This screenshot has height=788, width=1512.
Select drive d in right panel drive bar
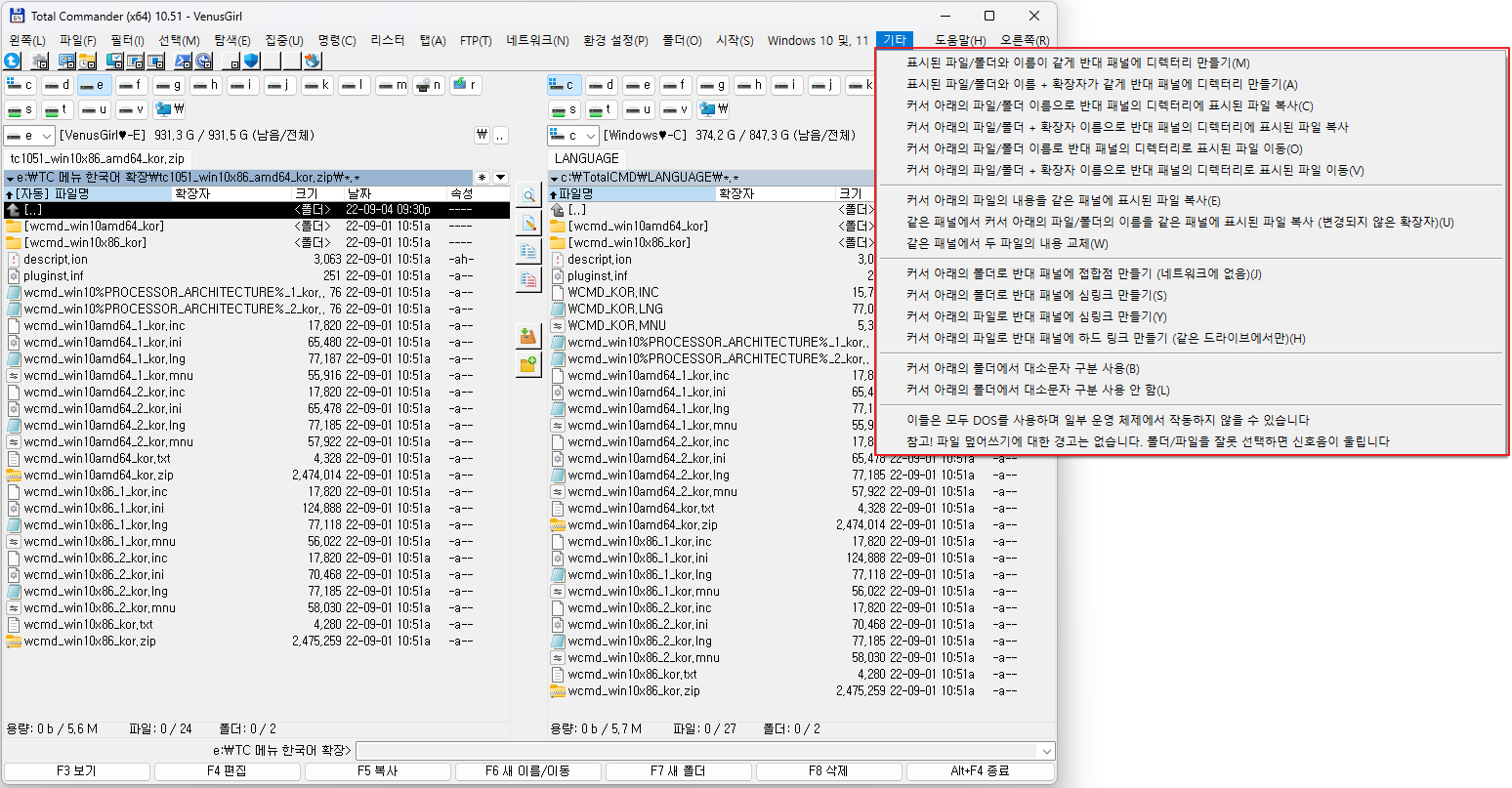[x=602, y=85]
